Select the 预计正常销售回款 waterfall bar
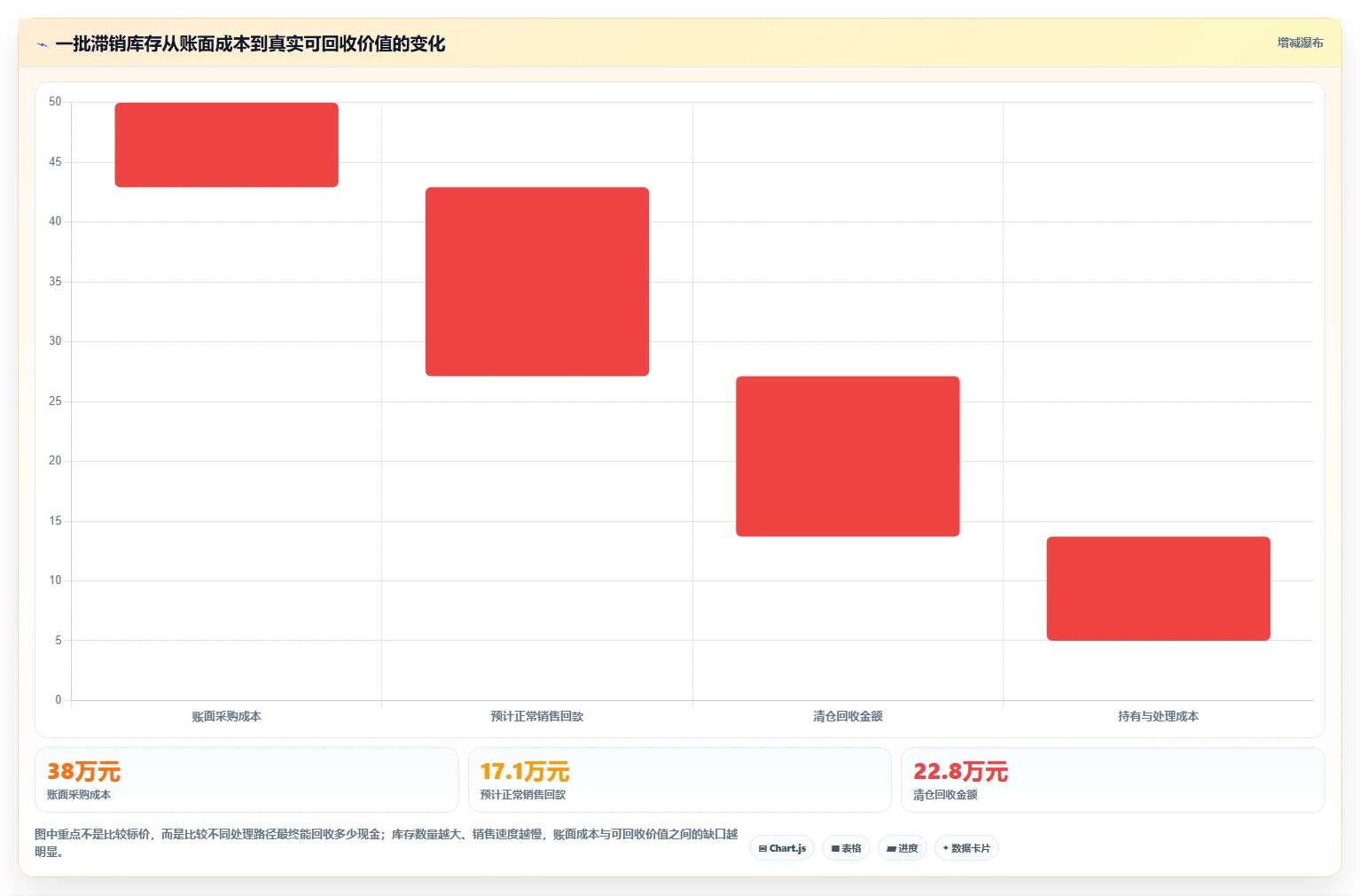Viewport: 1360px width, 896px height. pos(537,282)
